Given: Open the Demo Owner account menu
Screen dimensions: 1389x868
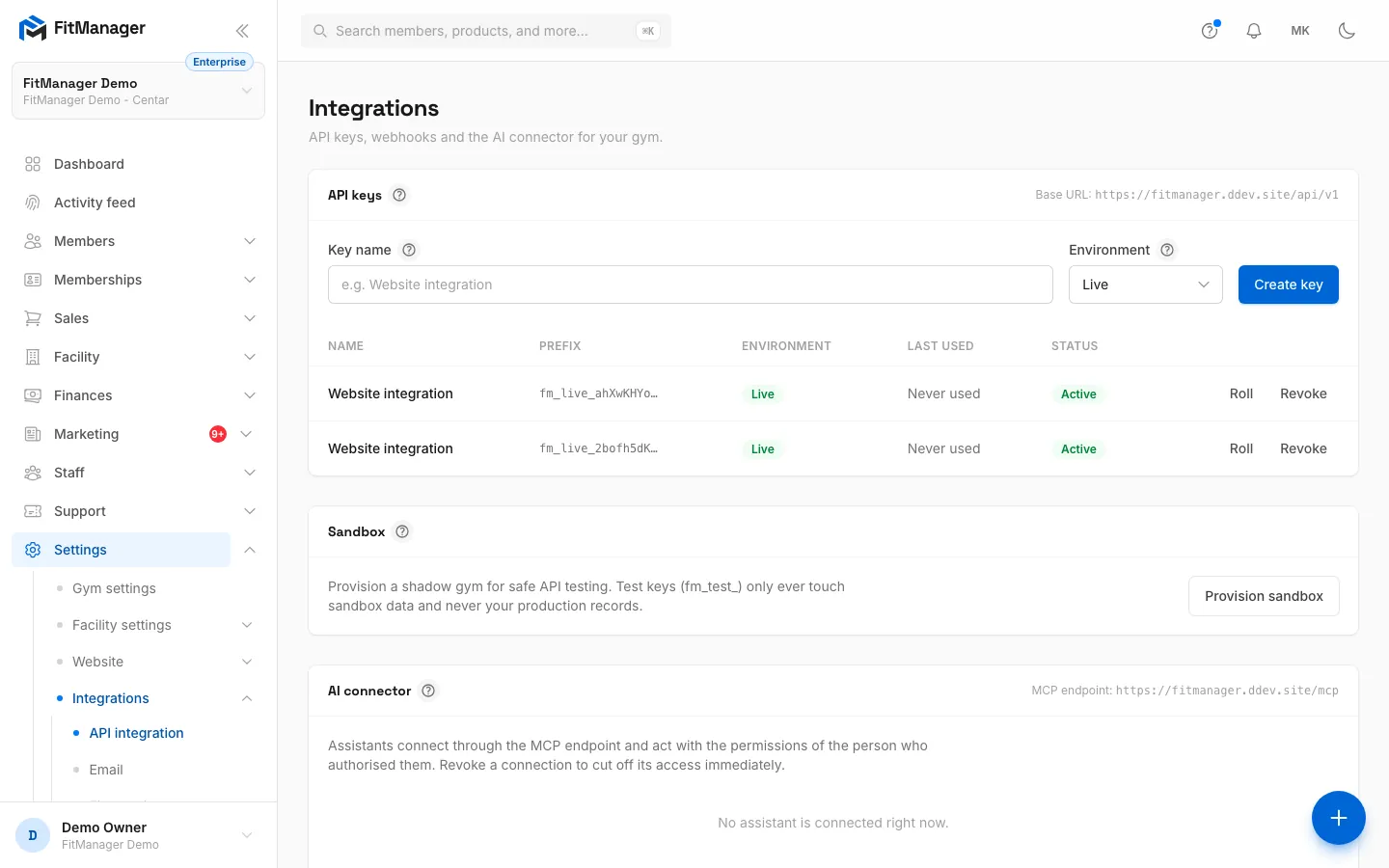Looking at the screenshot, I should tap(138, 835).
